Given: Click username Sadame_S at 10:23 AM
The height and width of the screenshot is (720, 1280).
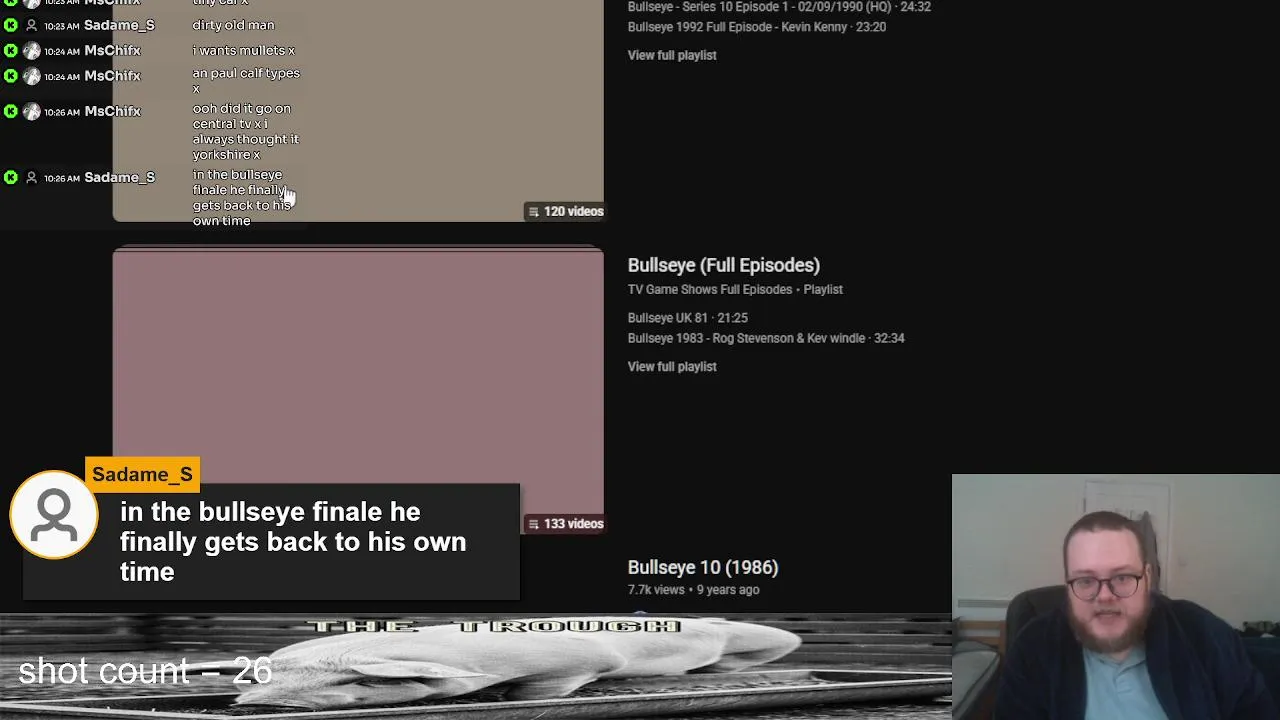Looking at the screenshot, I should [119, 25].
